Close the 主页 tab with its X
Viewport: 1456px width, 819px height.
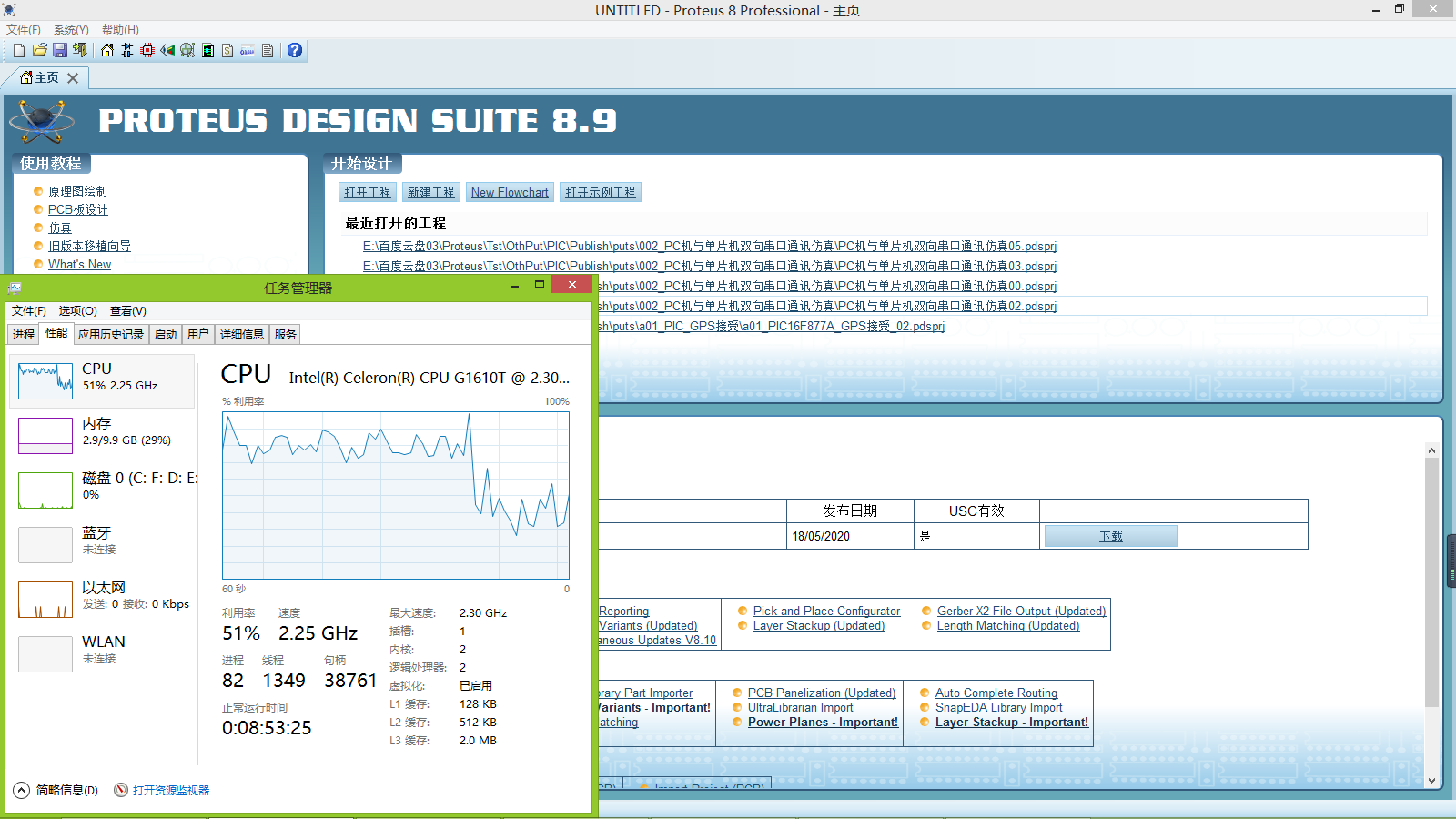(x=73, y=78)
